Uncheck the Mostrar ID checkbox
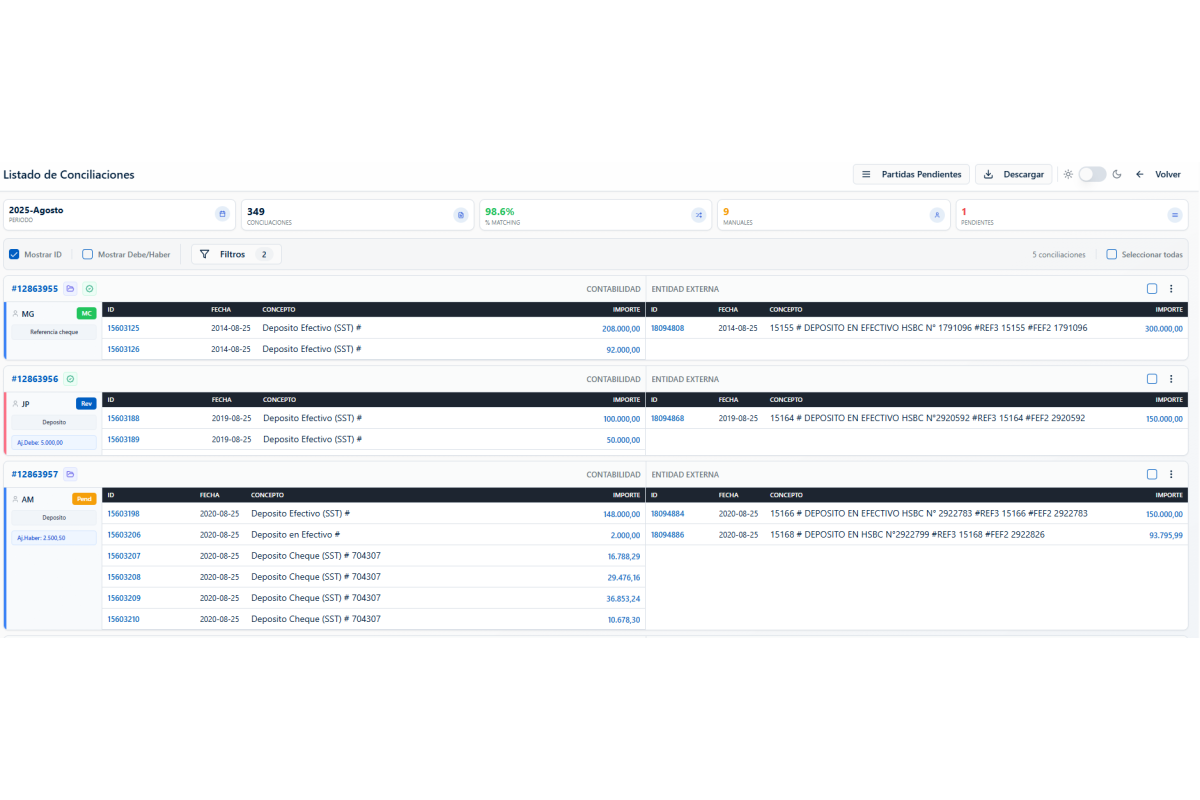 pyautogui.click(x=14, y=255)
